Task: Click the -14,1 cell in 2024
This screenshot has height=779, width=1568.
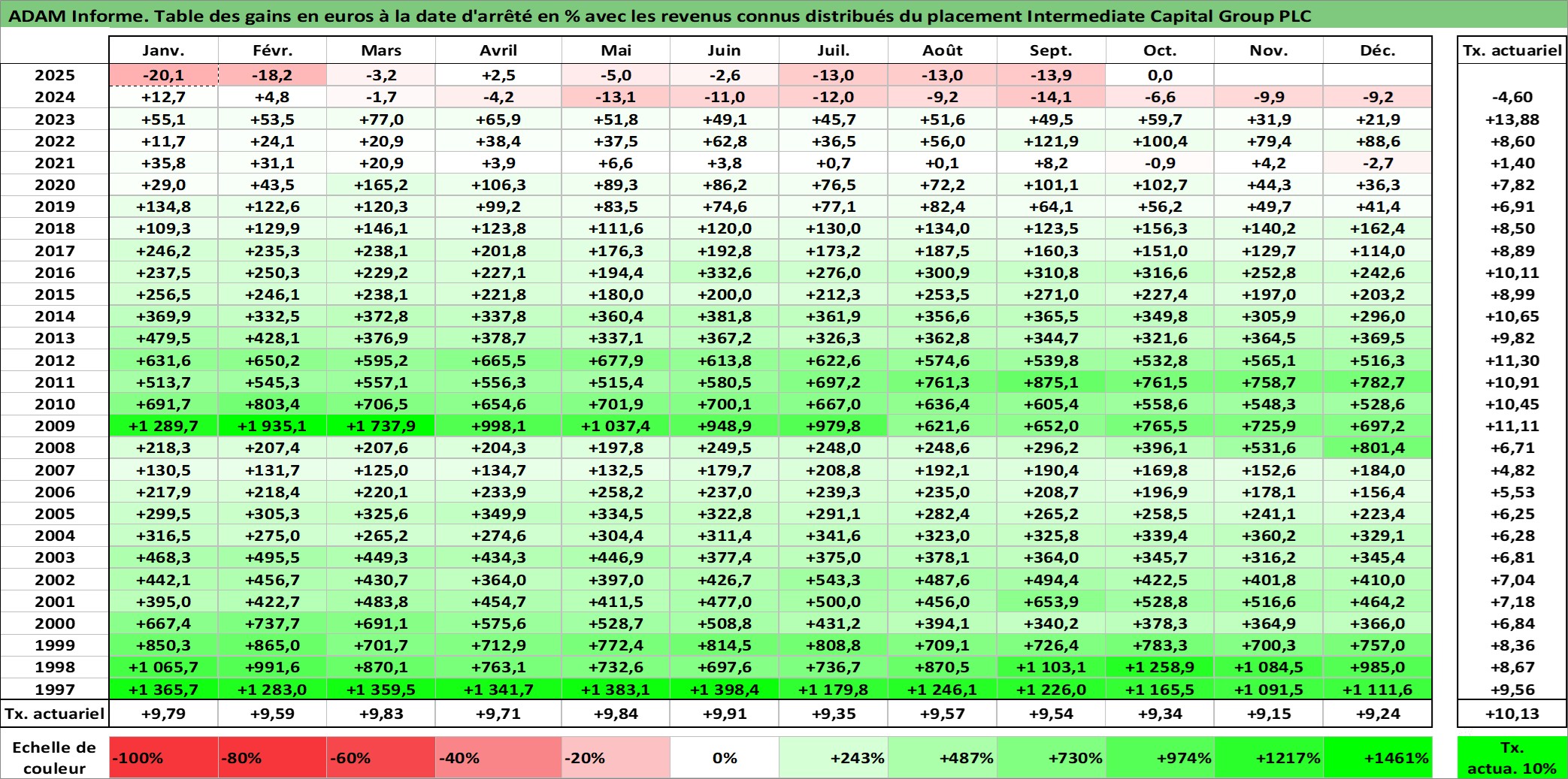Action: point(1051,97)
